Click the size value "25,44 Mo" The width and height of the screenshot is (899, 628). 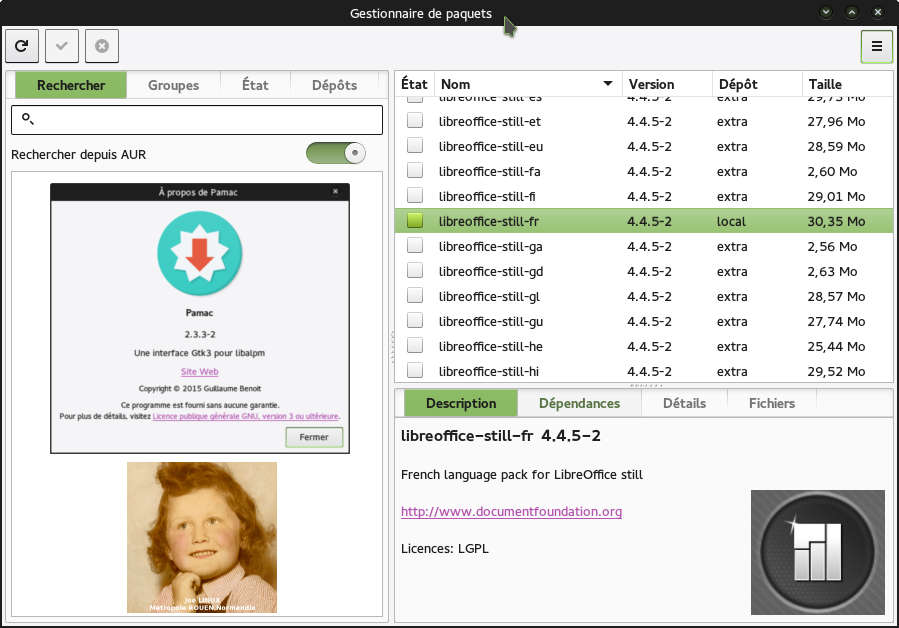836,346
